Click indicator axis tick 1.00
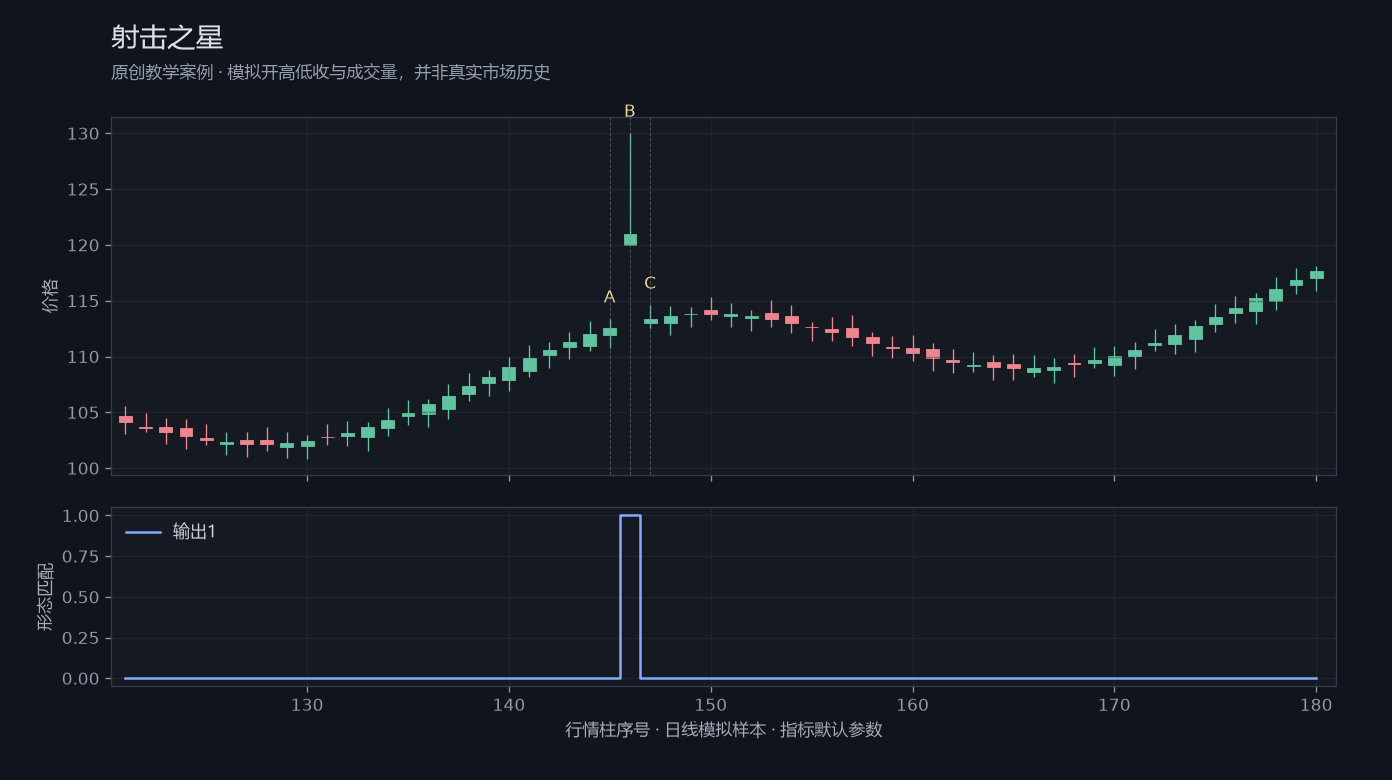1392x780 pixels. [x=81, y=516]
